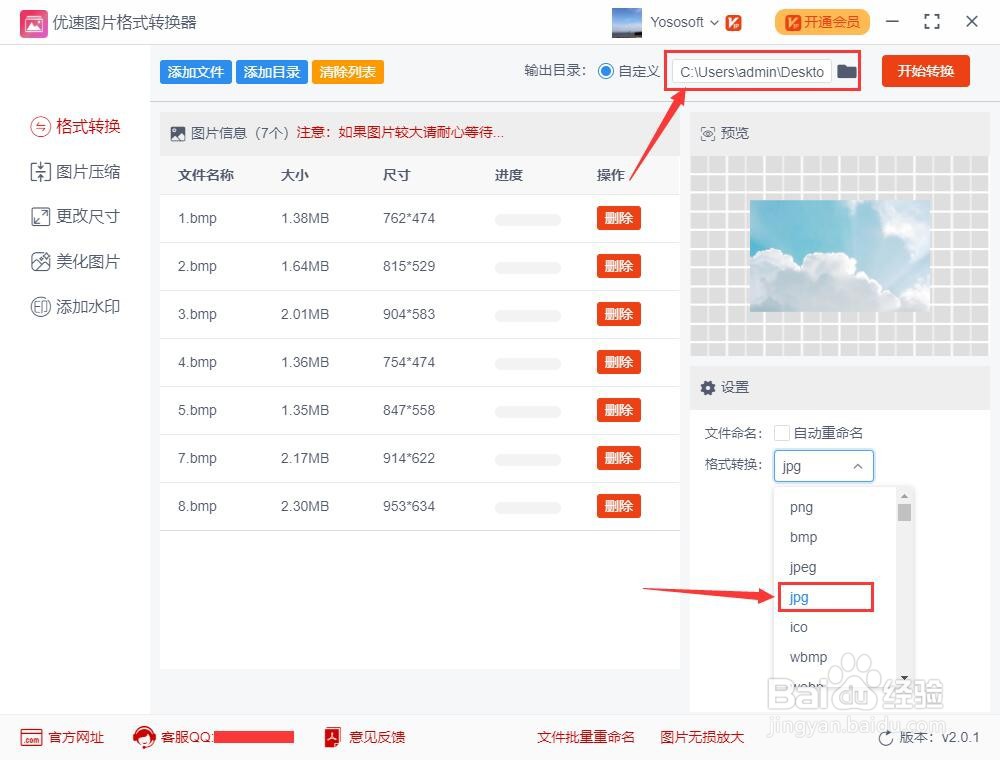Click the 设置 gear icon

708,388
